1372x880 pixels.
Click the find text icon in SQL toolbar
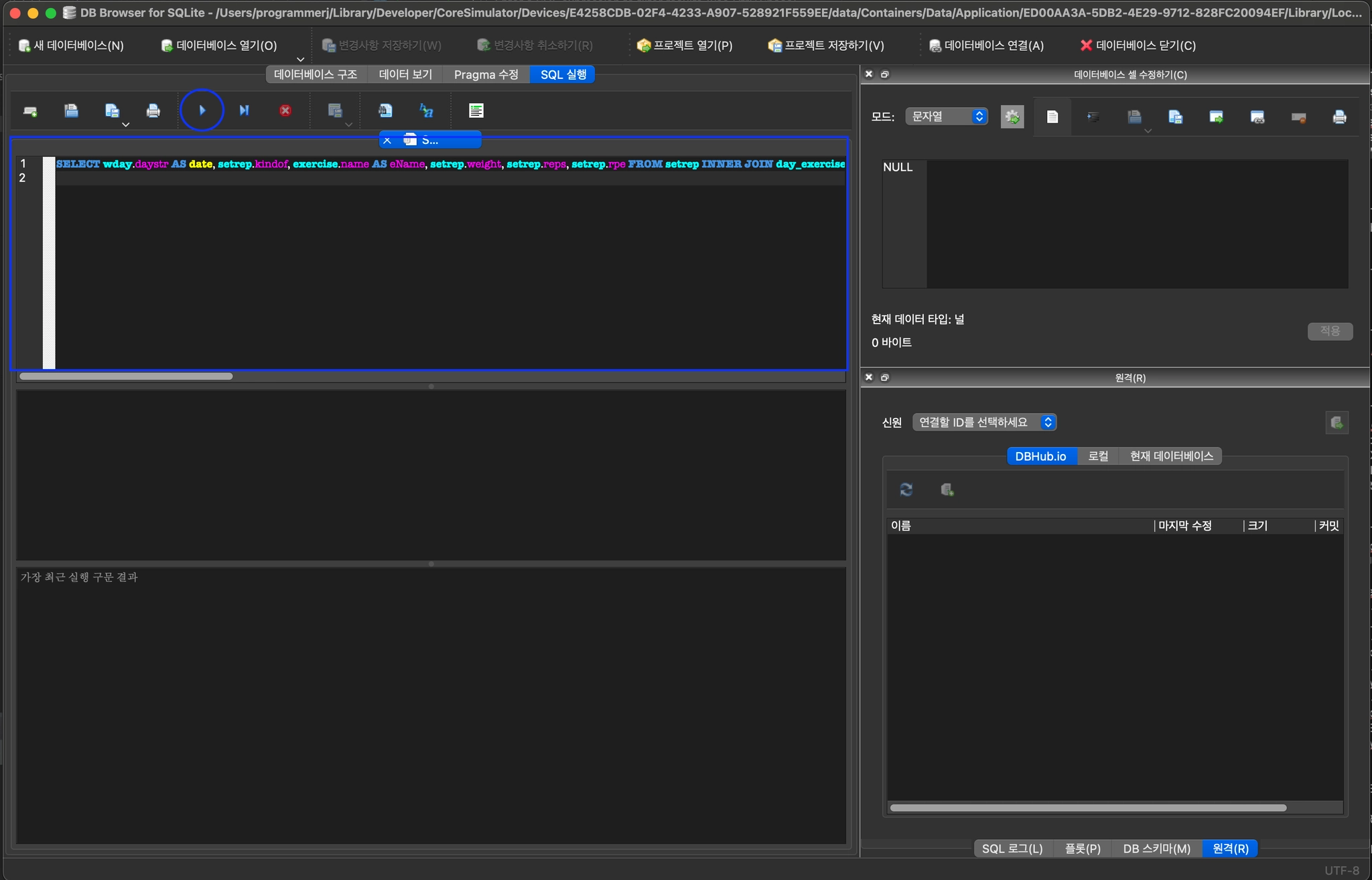click(x=385, y=111)
